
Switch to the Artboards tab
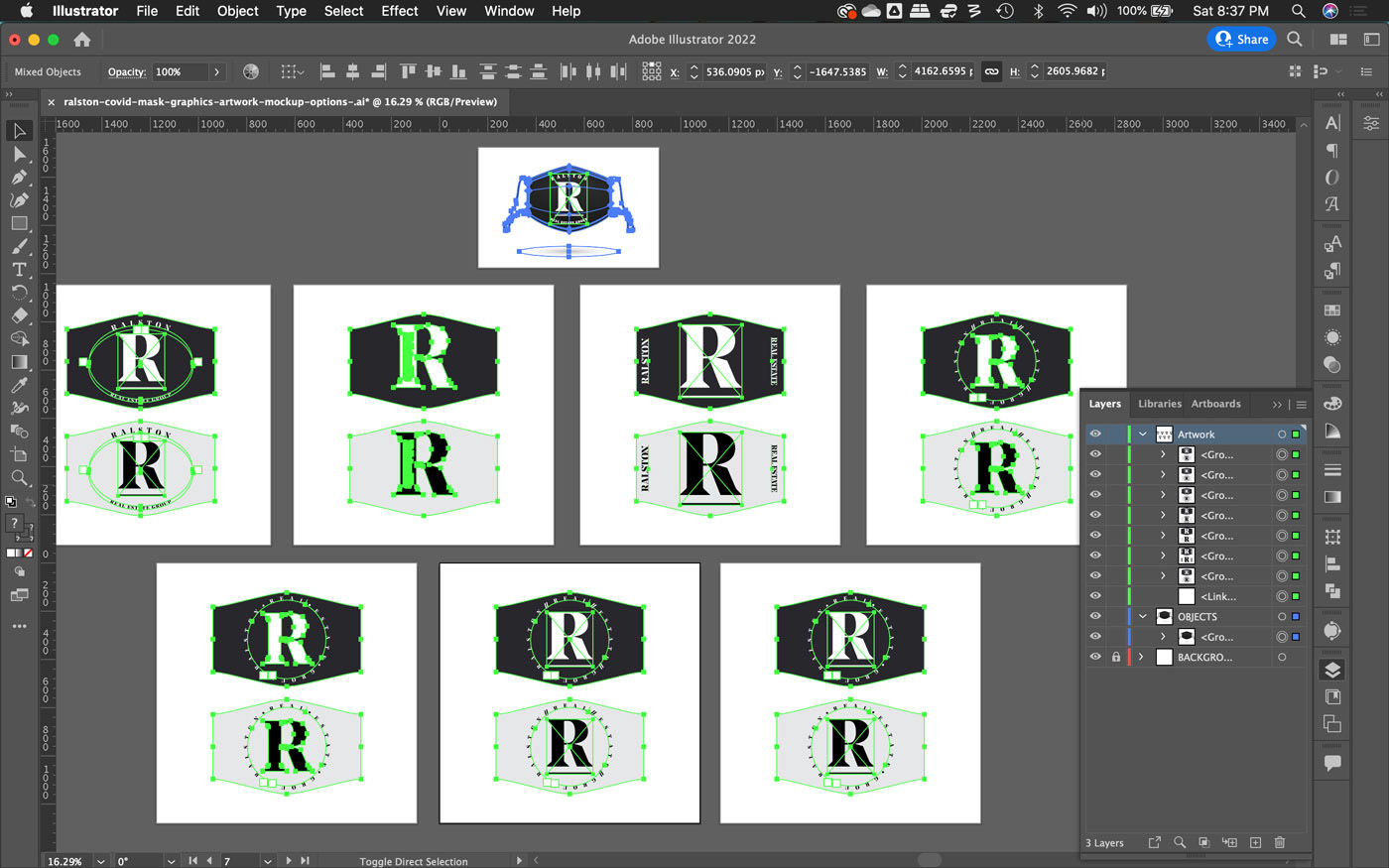(x=1216, y=404)
